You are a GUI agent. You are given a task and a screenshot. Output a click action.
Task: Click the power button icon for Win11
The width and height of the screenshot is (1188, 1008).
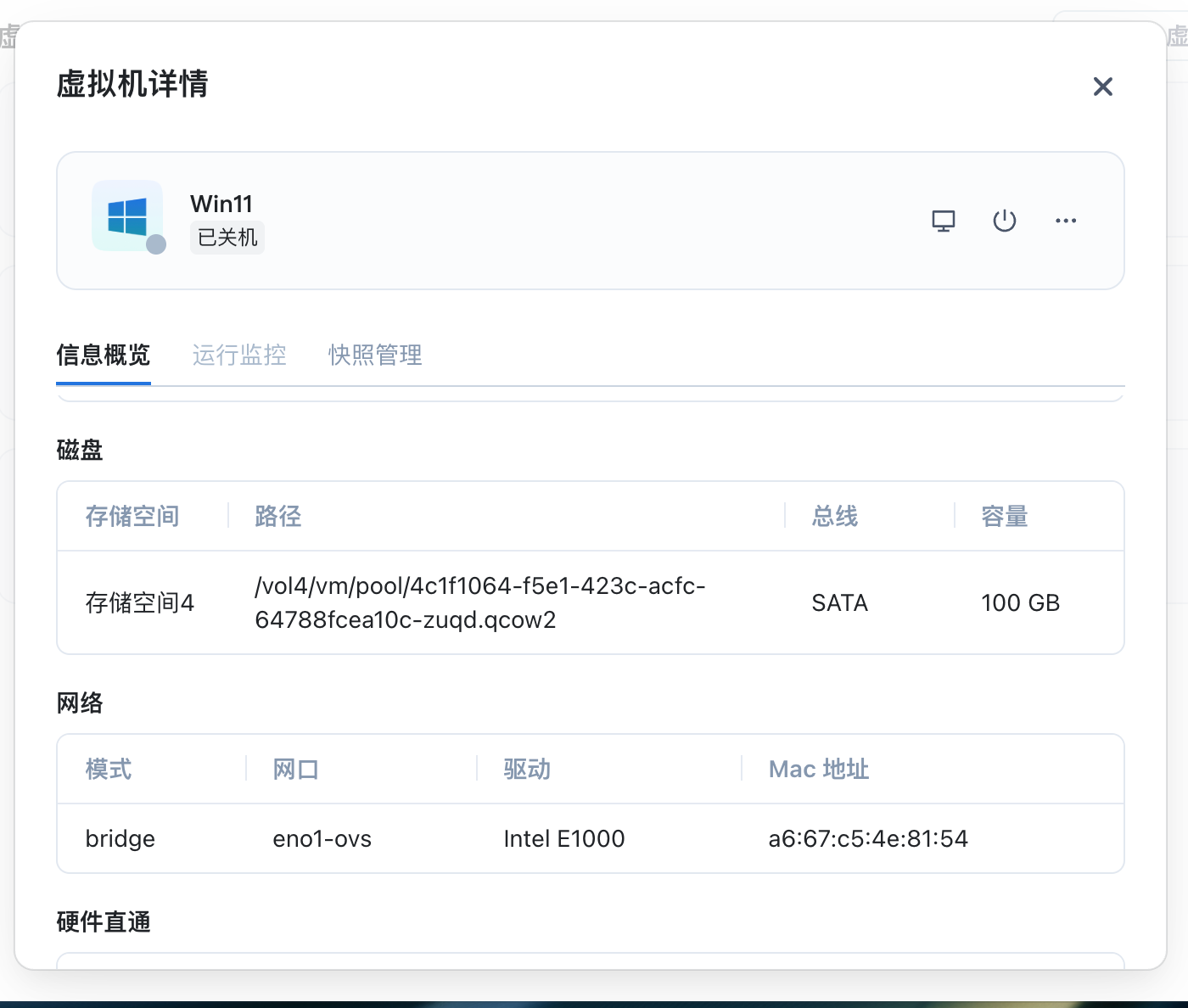pyautogui.click(x=1004, y=221)
